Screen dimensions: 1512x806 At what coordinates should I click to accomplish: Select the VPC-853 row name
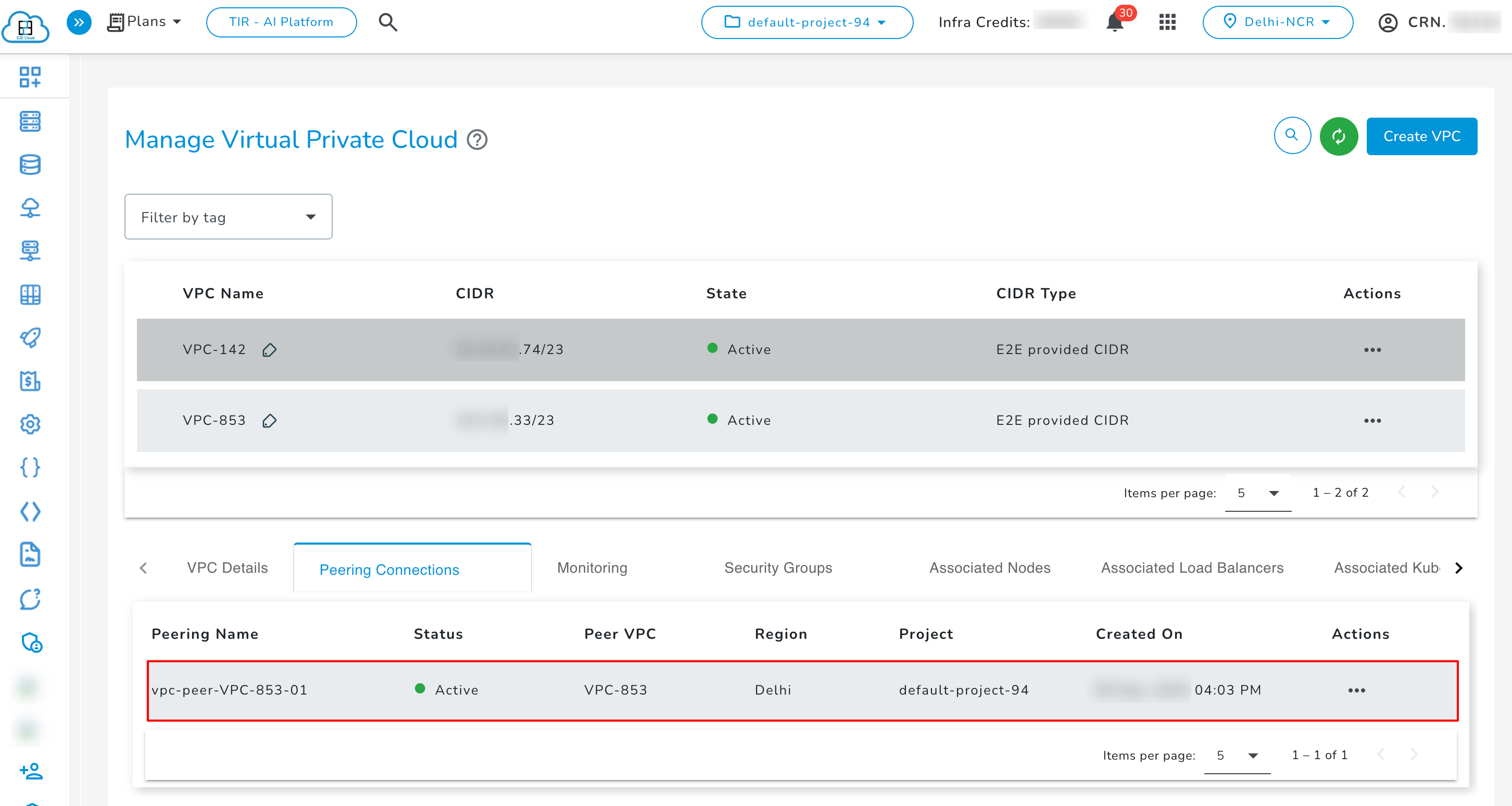pos(214,420)
